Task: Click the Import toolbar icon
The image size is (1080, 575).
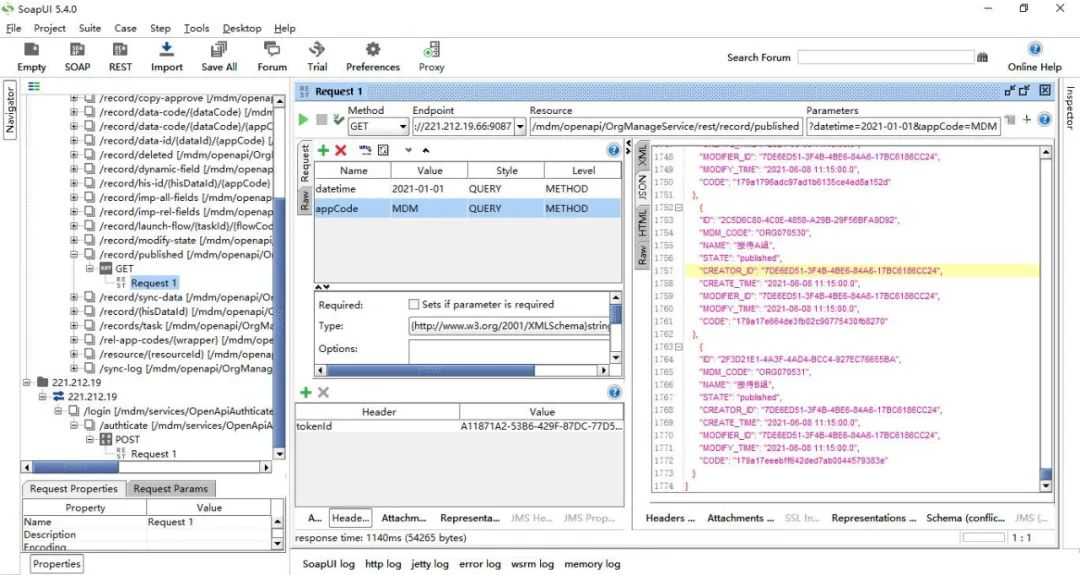Action: click(167, 56)
